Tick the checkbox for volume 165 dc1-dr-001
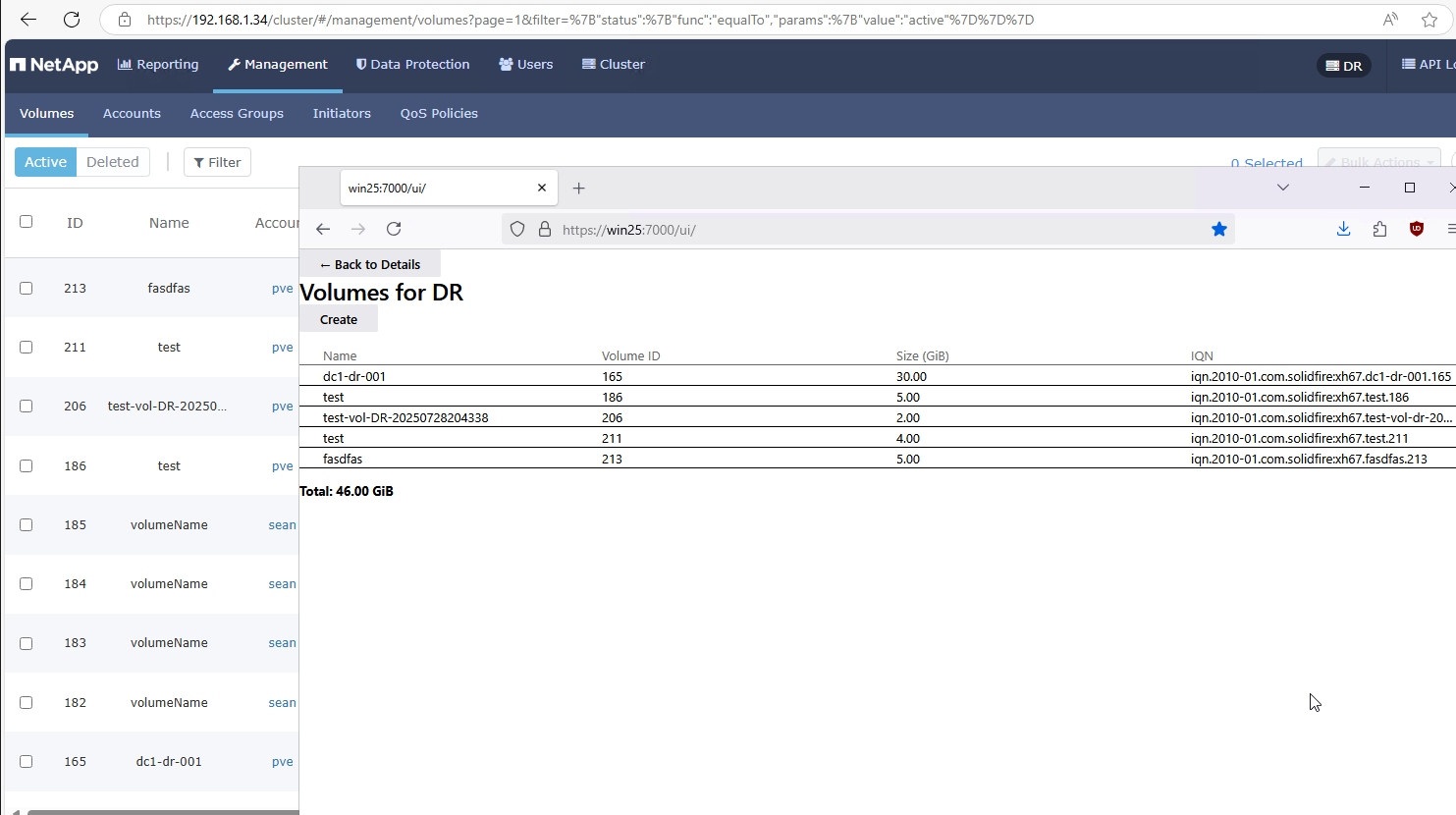This screenshot has width=1456, height=815. (27, 761)
